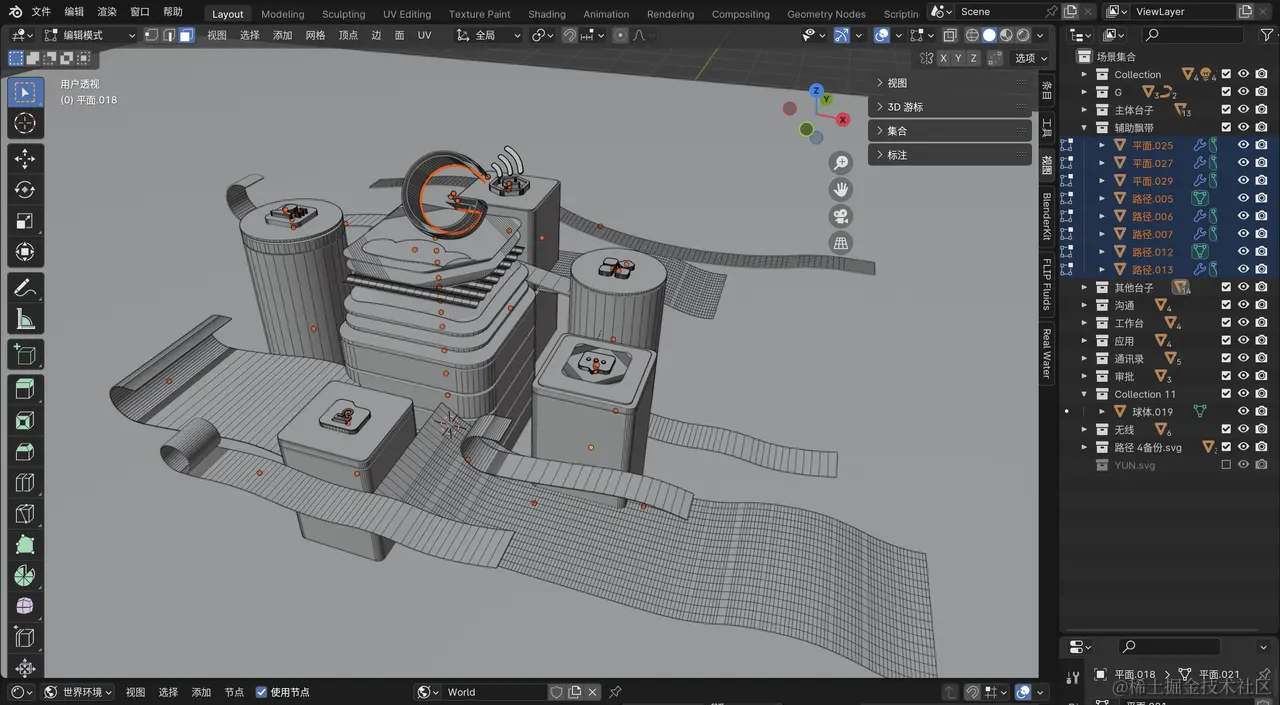Screen dimensions: 1280x705
Task: Select the Move tool in left toolbar
Action: point(25,158)
